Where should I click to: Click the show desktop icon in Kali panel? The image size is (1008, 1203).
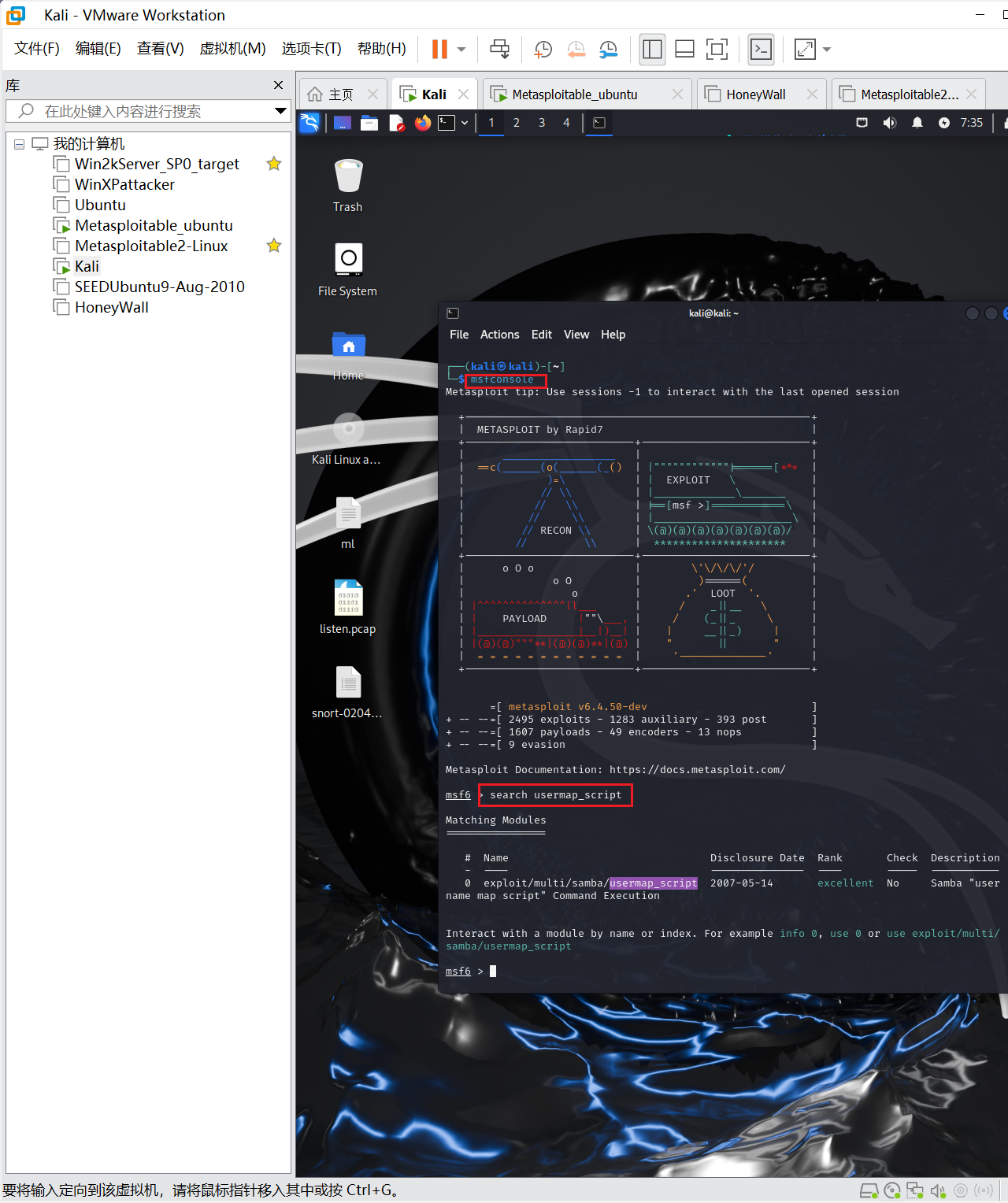pos(343,123)
